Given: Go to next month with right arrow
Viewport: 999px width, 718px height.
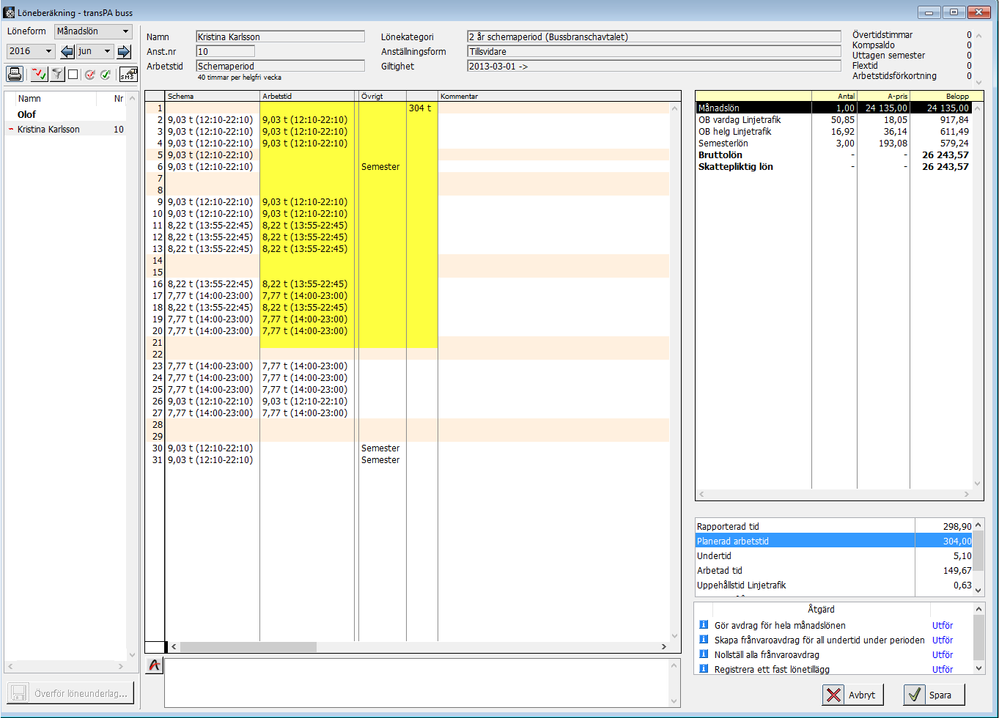Looking at the screenshot, I should coord(124,51).
